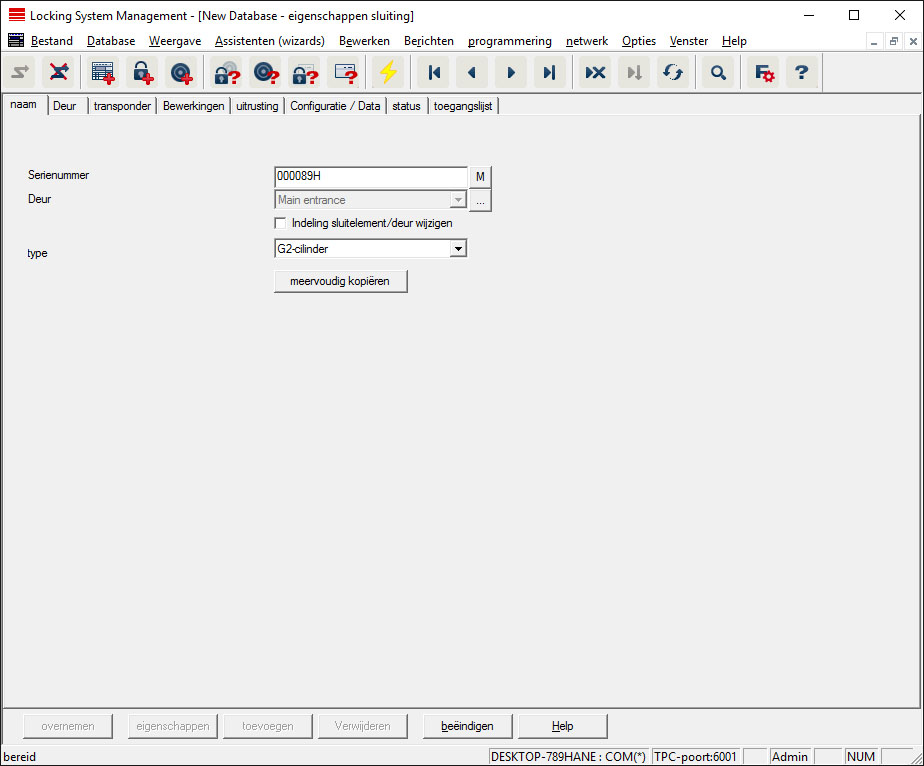
Task: Click the new locking system toolbar icon
Action: 103,73
